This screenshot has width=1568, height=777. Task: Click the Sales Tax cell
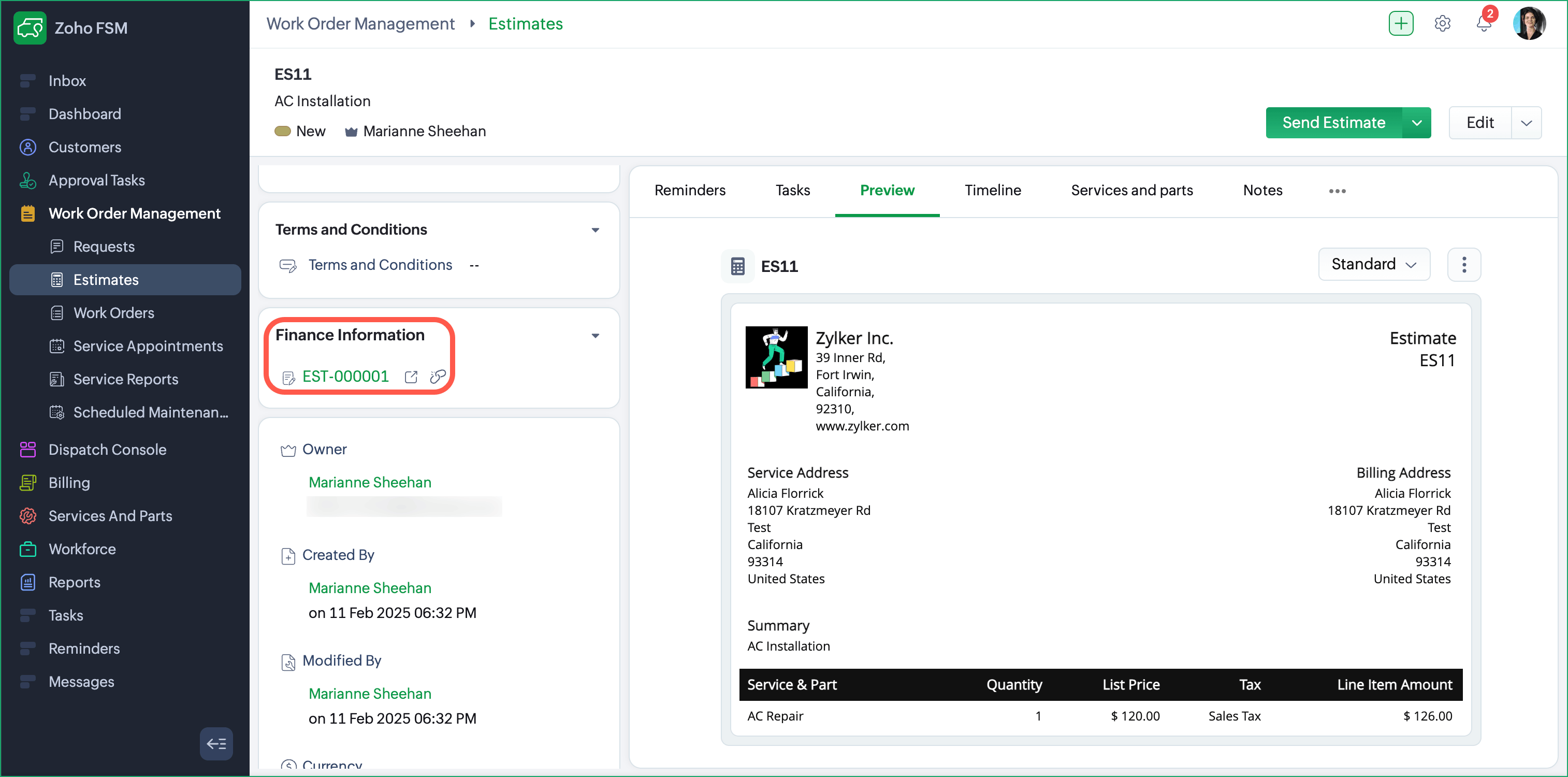1235,716
